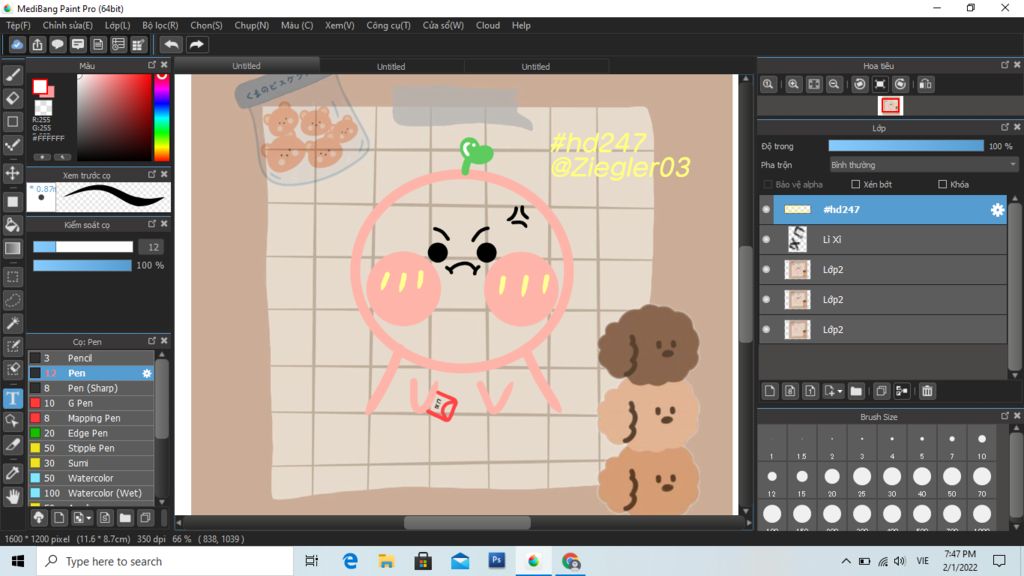Open the Pha trộn blending mode dropdown
Viewport: 1024px width, 576px height.
click(x=923, y=165)
